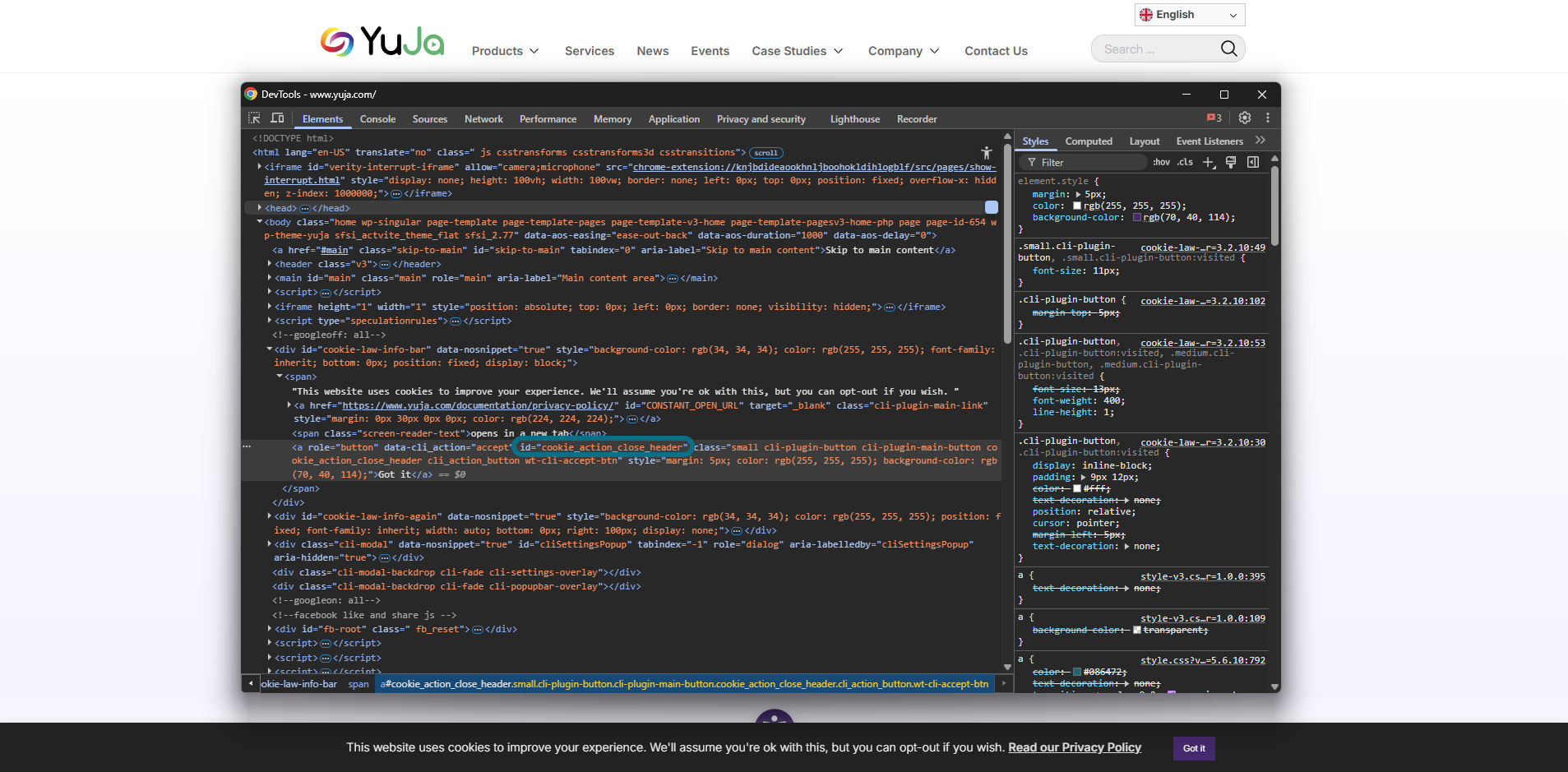Open the Sources tab
This screenshot has height=772, width=1568.
(x=430, y=119)
